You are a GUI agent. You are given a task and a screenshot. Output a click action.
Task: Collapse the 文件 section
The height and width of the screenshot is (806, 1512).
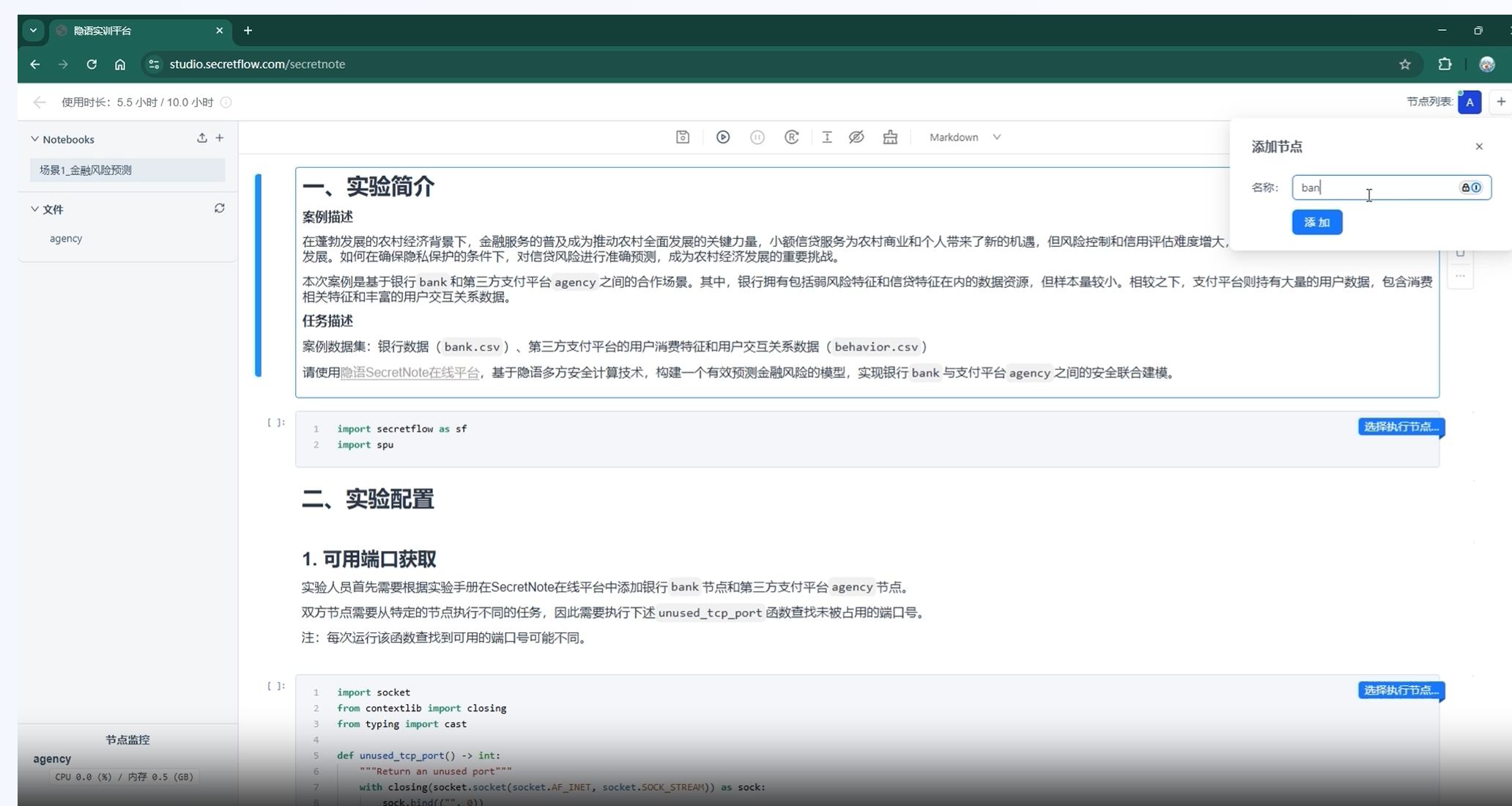coord(34,209)
